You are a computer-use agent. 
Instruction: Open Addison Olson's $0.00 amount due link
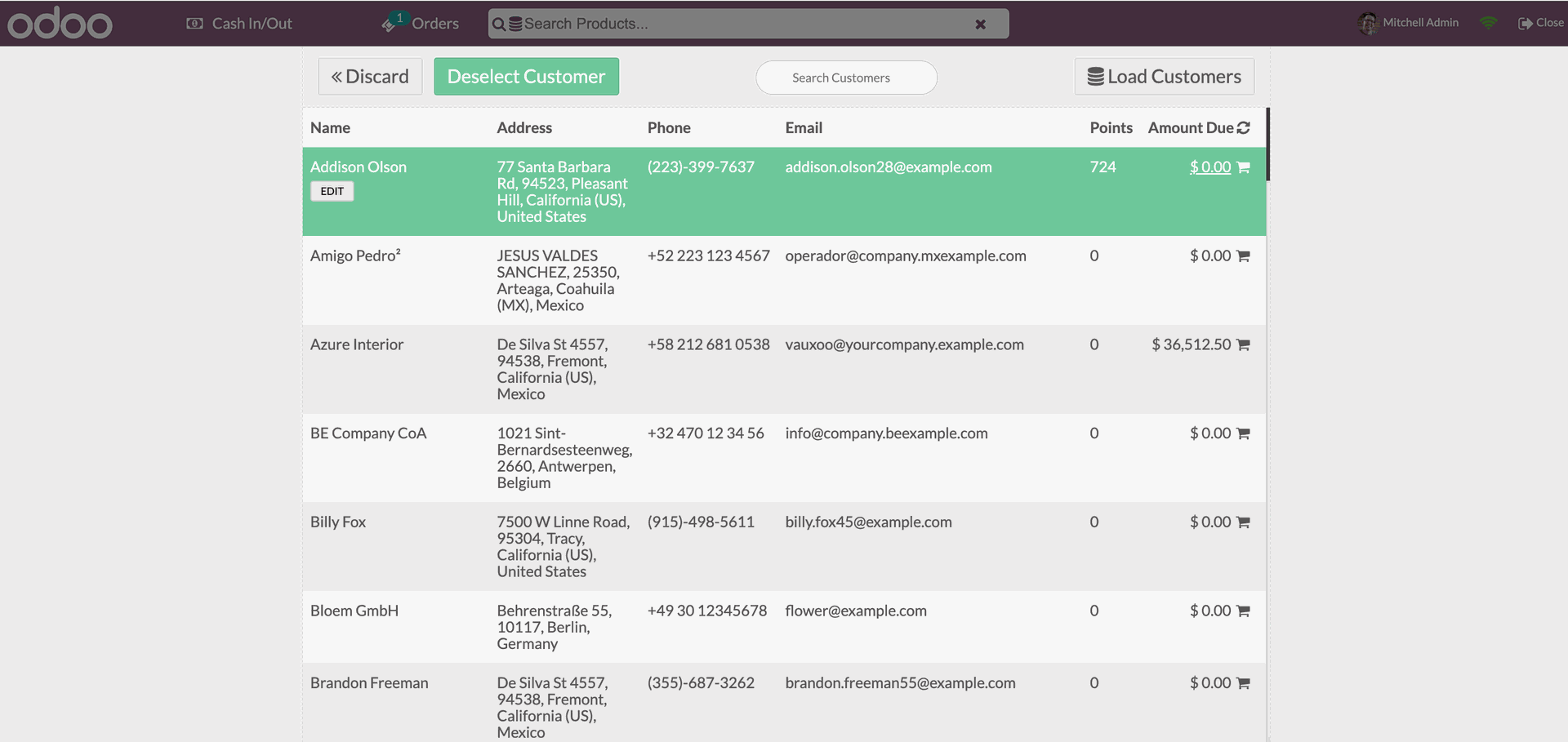1209,167
